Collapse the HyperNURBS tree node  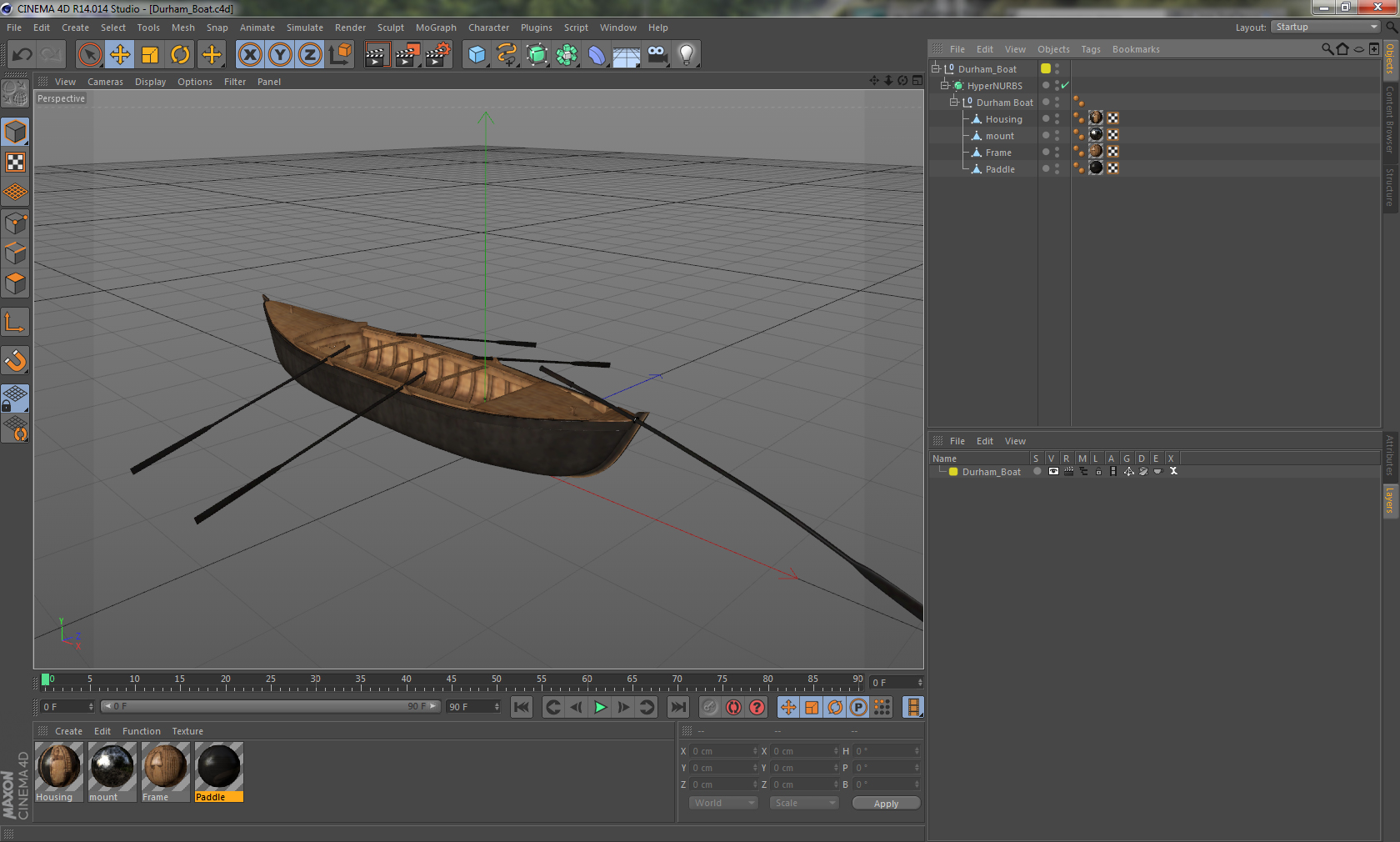pyautogui.click(x=945, y=86)
